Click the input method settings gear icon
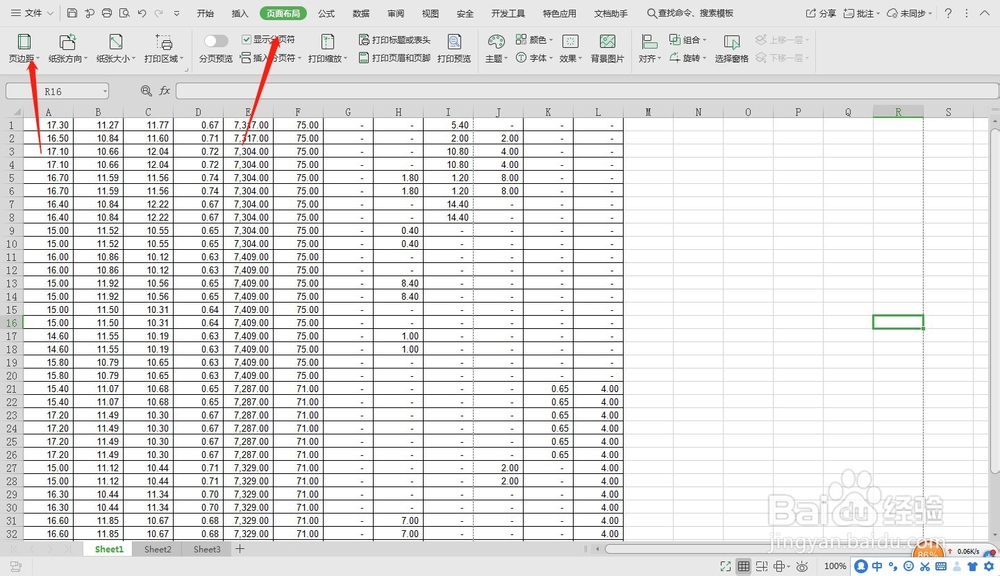Screen dimensions: 1000x576 [989, 566]
